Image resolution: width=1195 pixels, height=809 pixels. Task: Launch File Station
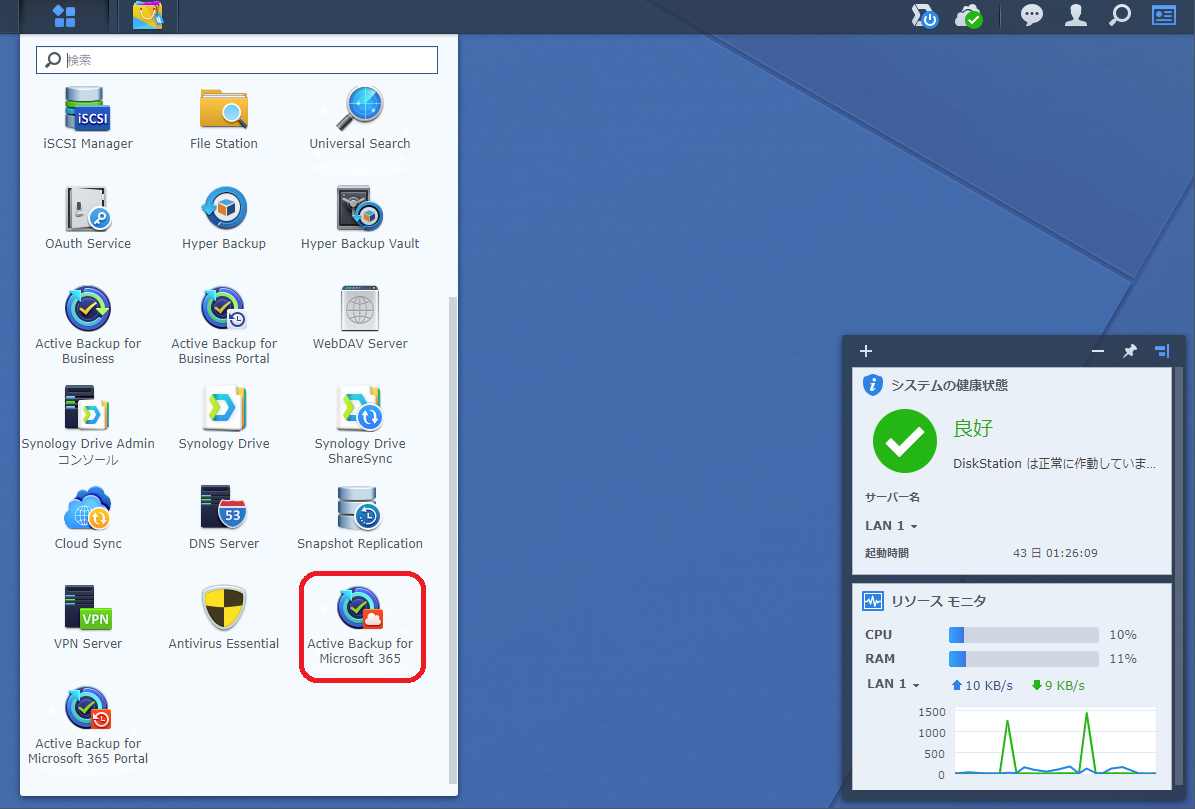pos(224,118)
